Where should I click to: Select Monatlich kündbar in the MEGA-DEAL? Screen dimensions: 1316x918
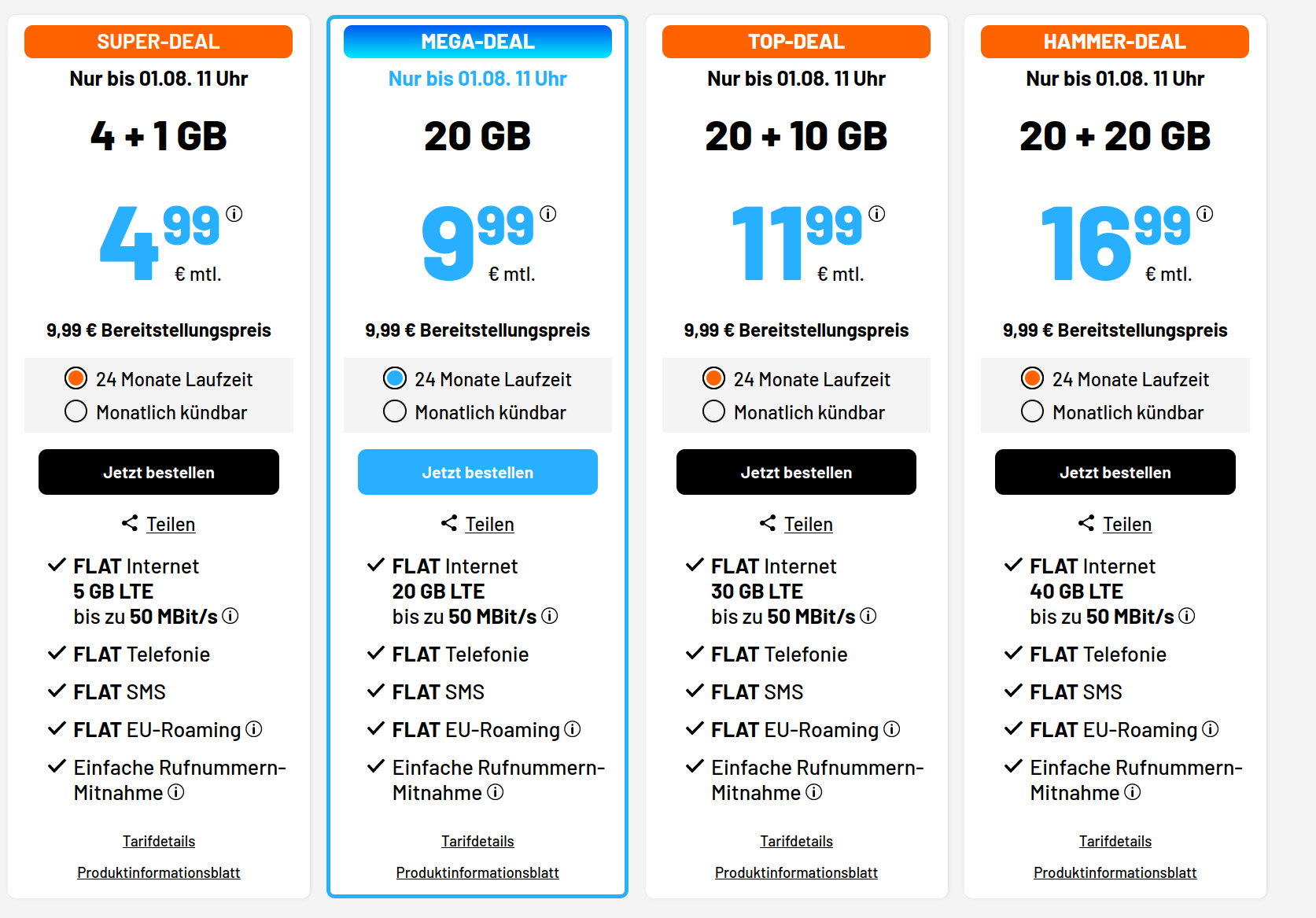pyautogui.click(x=394, y=411)
